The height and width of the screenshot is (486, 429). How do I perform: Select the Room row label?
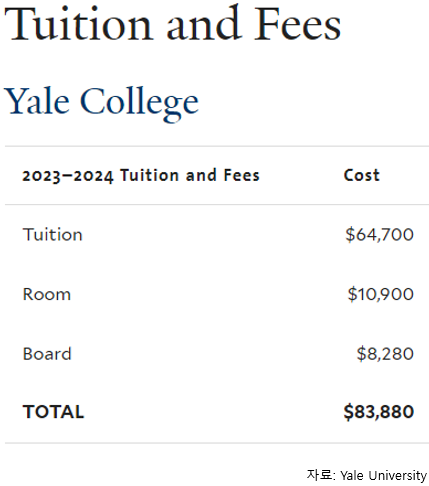coord(47,294)
